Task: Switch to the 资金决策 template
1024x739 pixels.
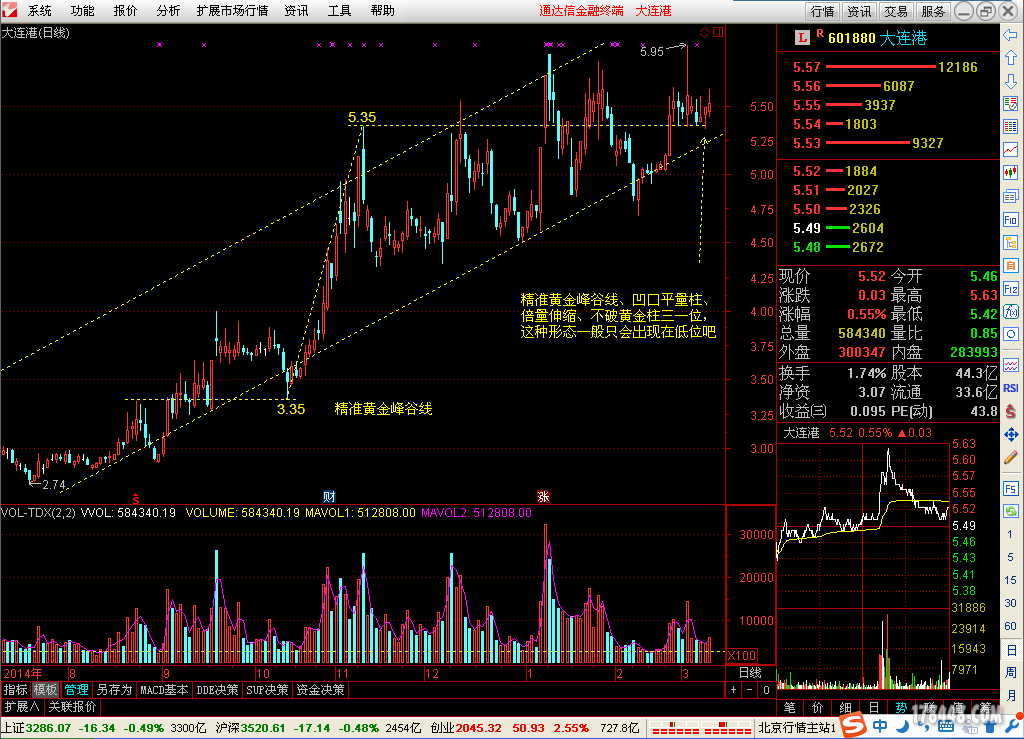Action: pyautogui.click(x=320, y=689)
